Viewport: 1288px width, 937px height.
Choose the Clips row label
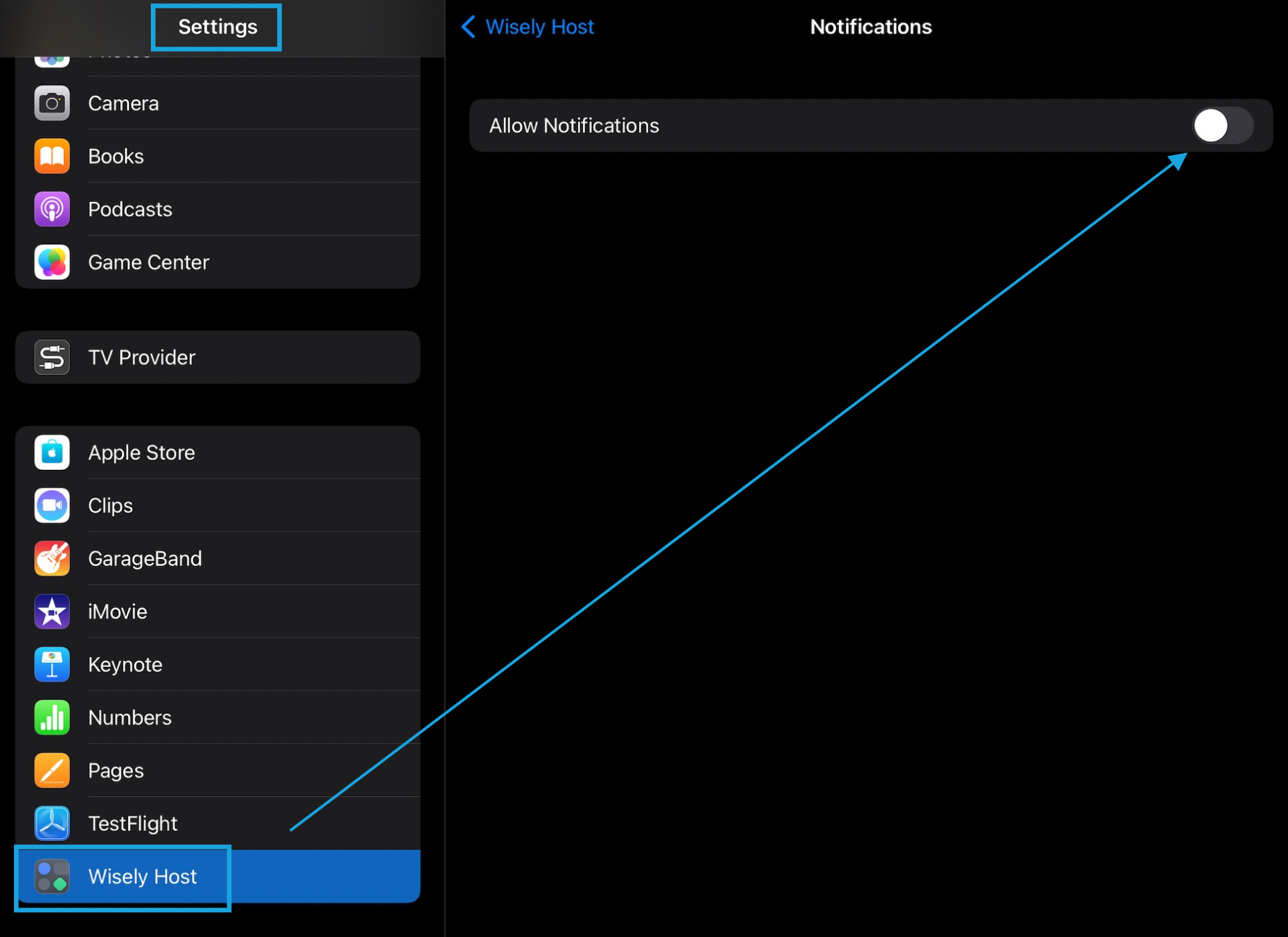click(x=110, y=506)
